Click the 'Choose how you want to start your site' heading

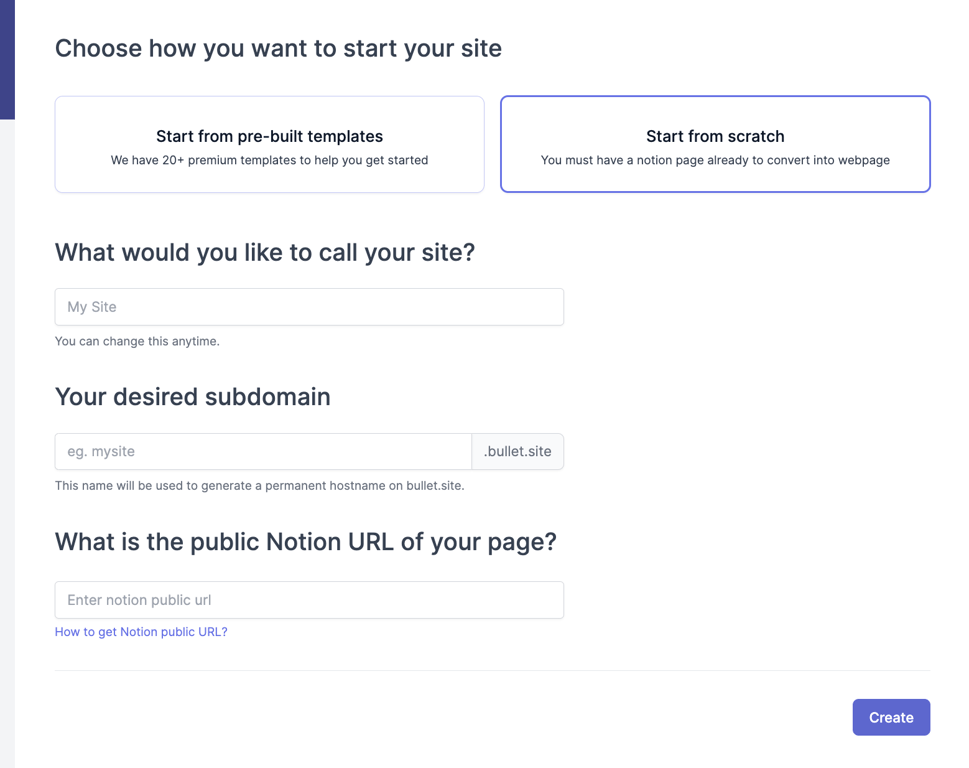click(278, 48)
